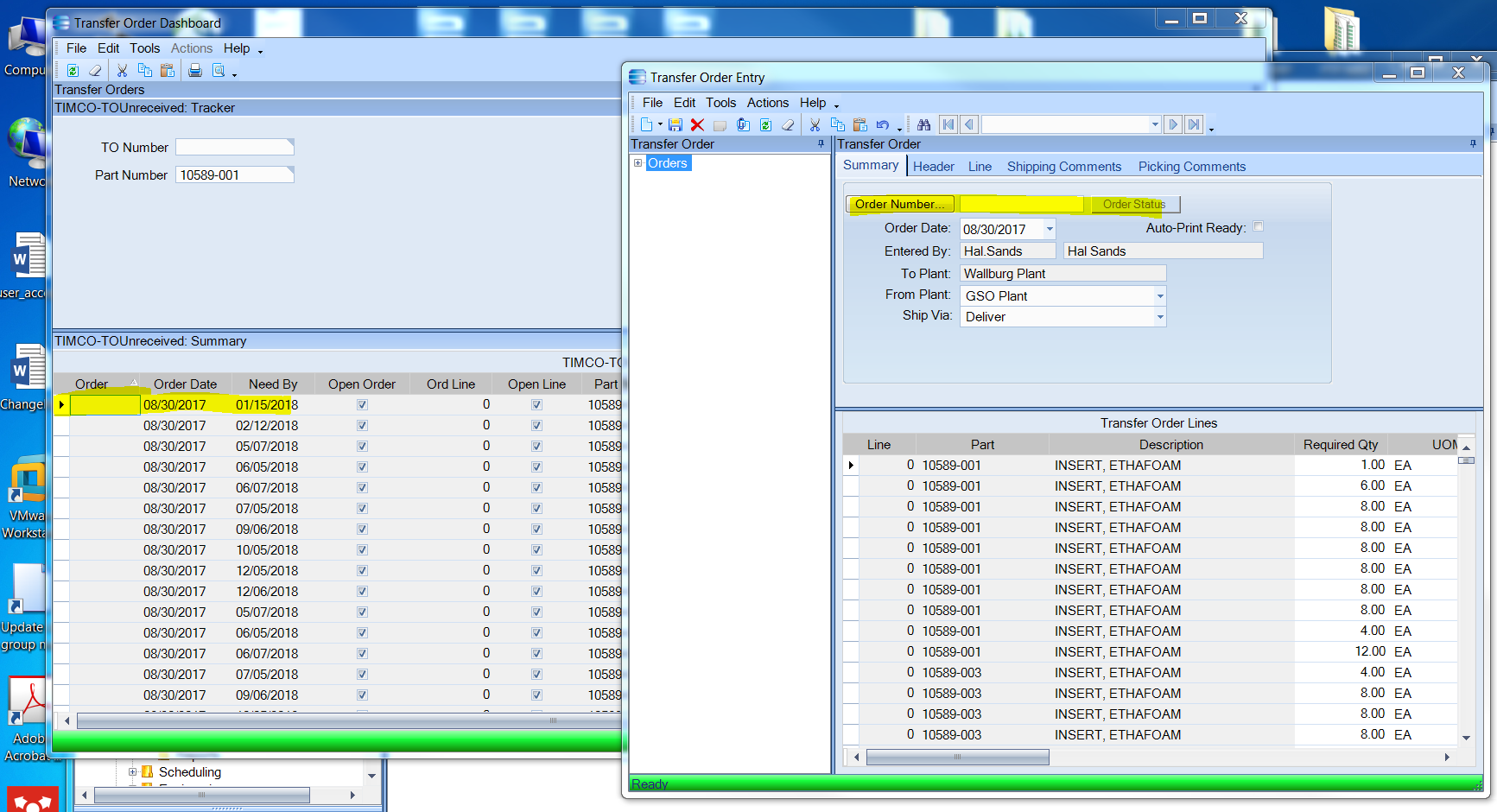The height and width of the screenshot is (812, 1497).
Task: Open the Order Date calendar dropdown
Action: [x=1050, y=229]
